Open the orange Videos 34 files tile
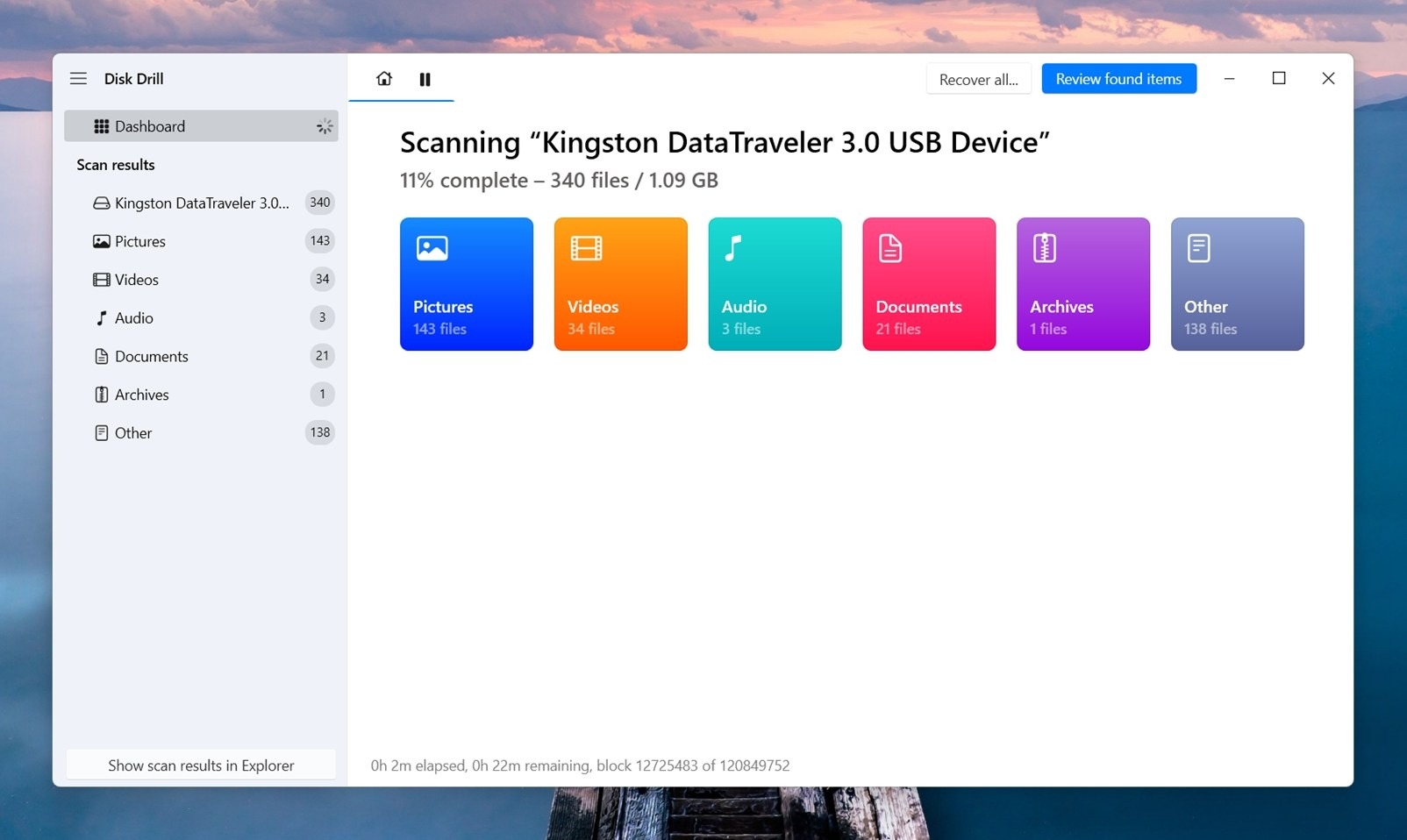Screen dimensions: 1407x840 click(621, 284)
